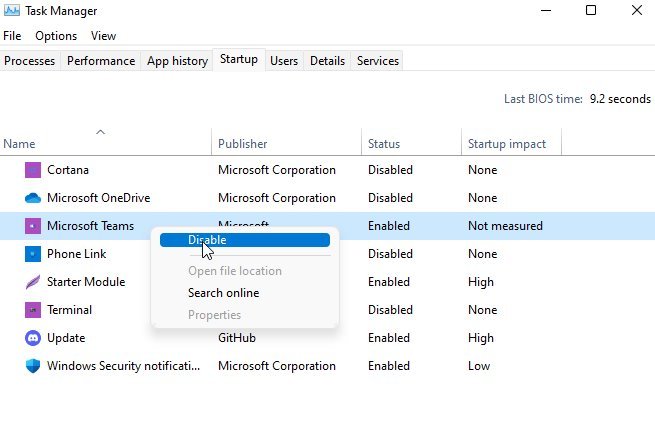
Task: Switch to the App history tab
Action: coord(177,61)
